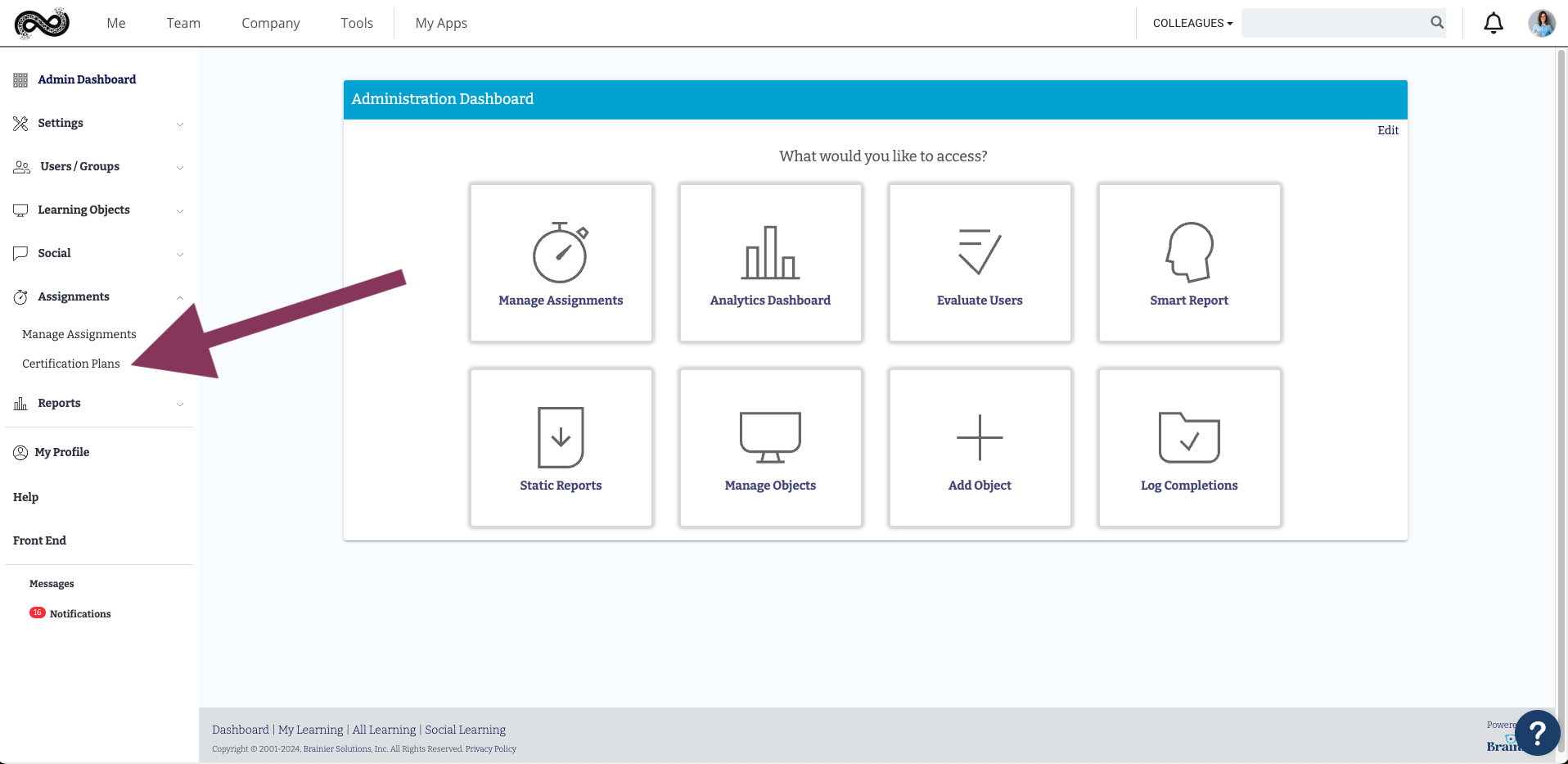Click the download document icon on Static Reports tile
Image resolution: width=1568 pixels, height=764 pixels.
point(561,437)
